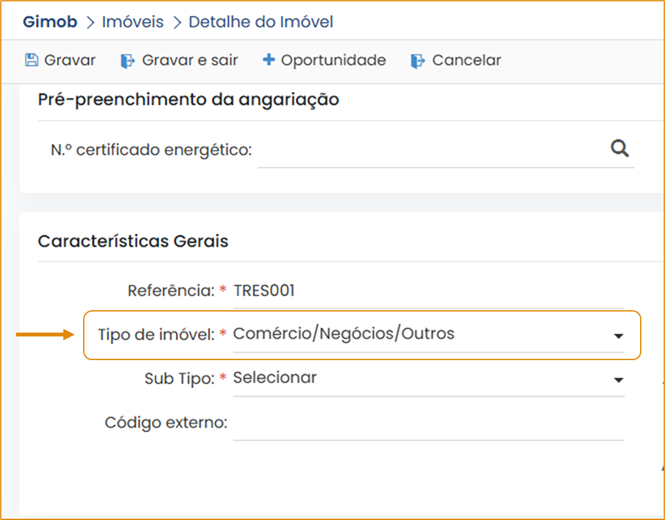Open the Sub Tipo Selecionar dropdown
Image resolution: width=665 pixels, height=520 pixels.
tap(420, 378)
